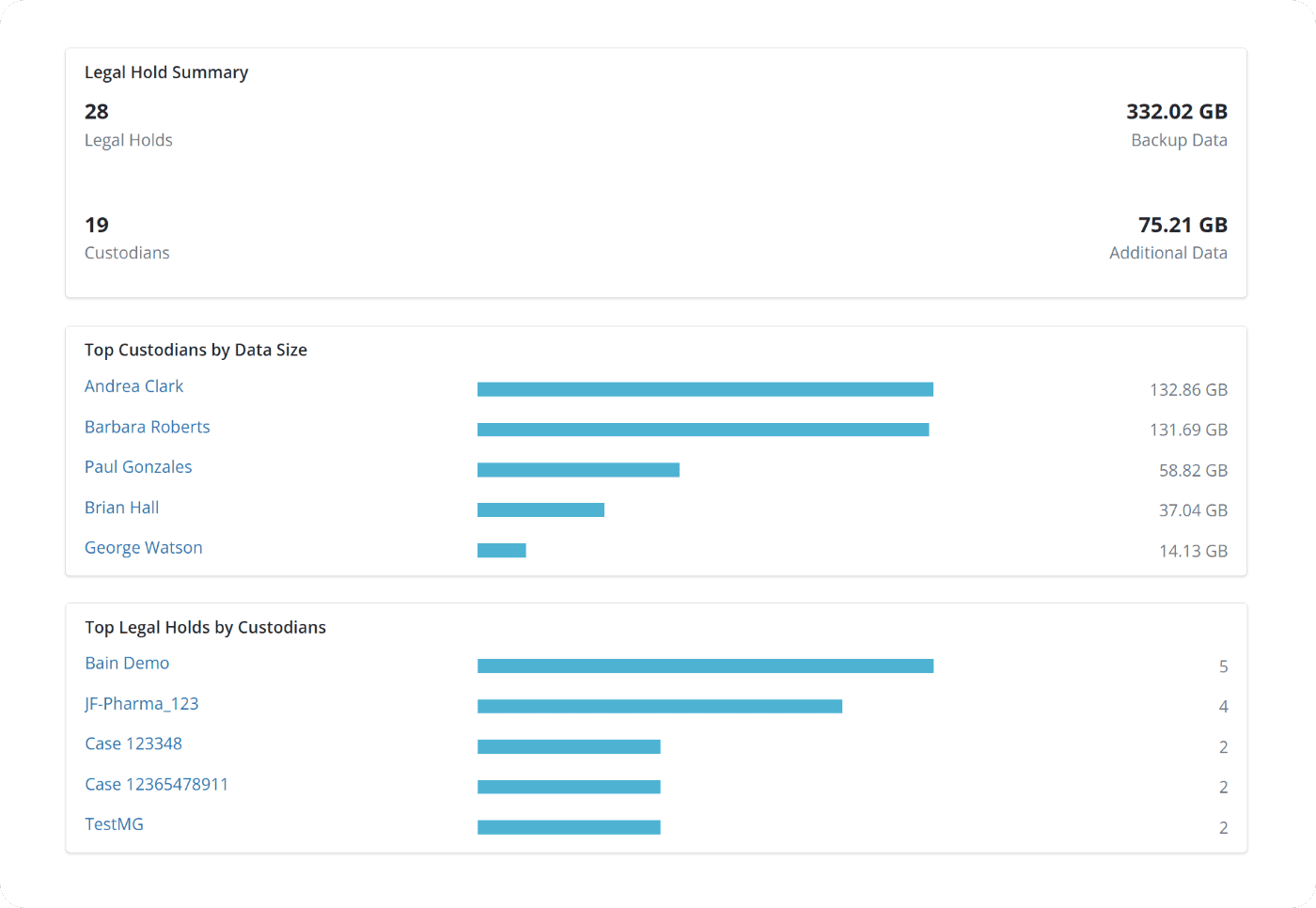The height and width of the screenshot is (908, 1316).
Task: Click the JF-Pharma_123 legal hold link
Action: click(141, 704)
